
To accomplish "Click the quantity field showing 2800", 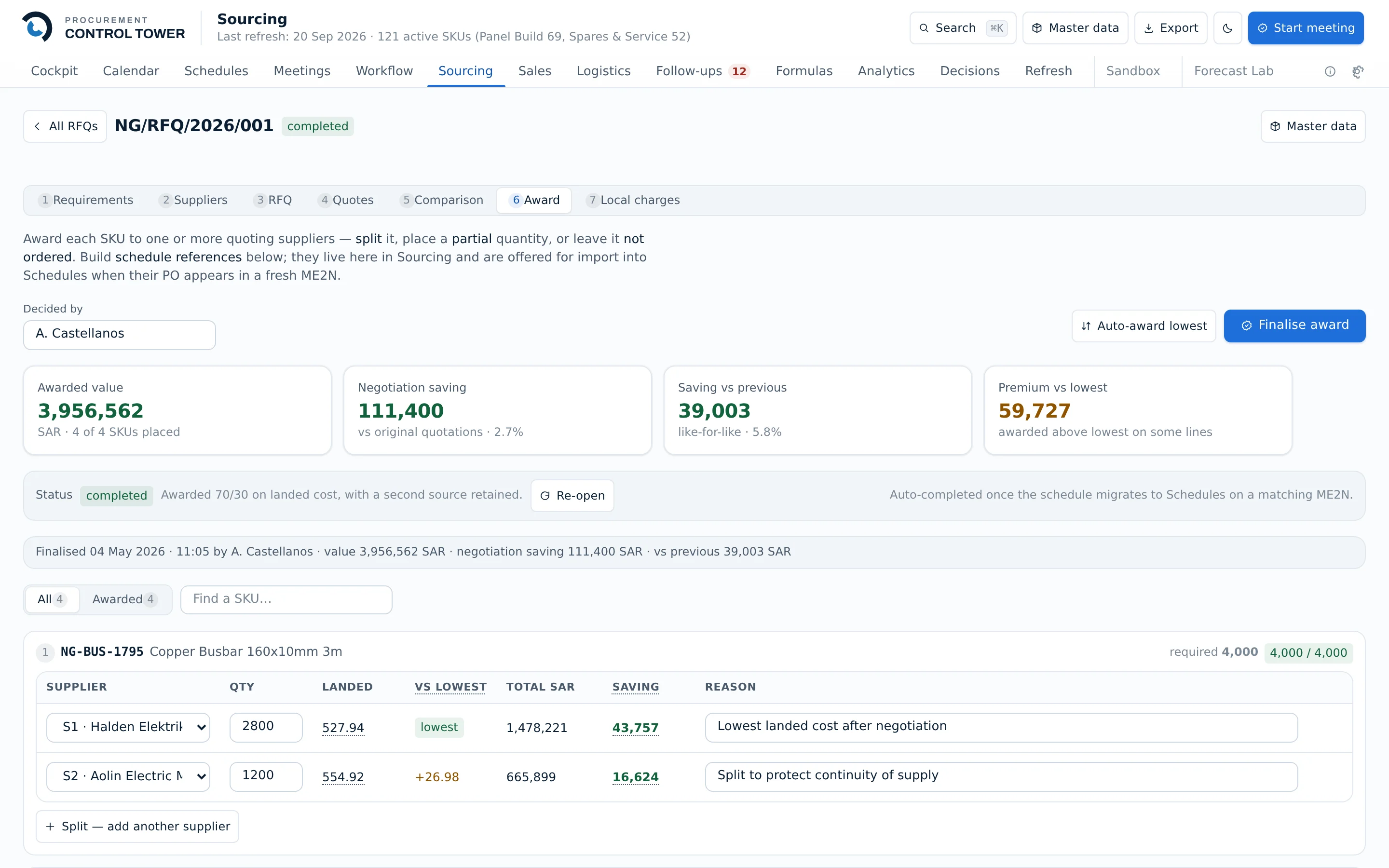I will pyautogui.click(x=266, y=727).
